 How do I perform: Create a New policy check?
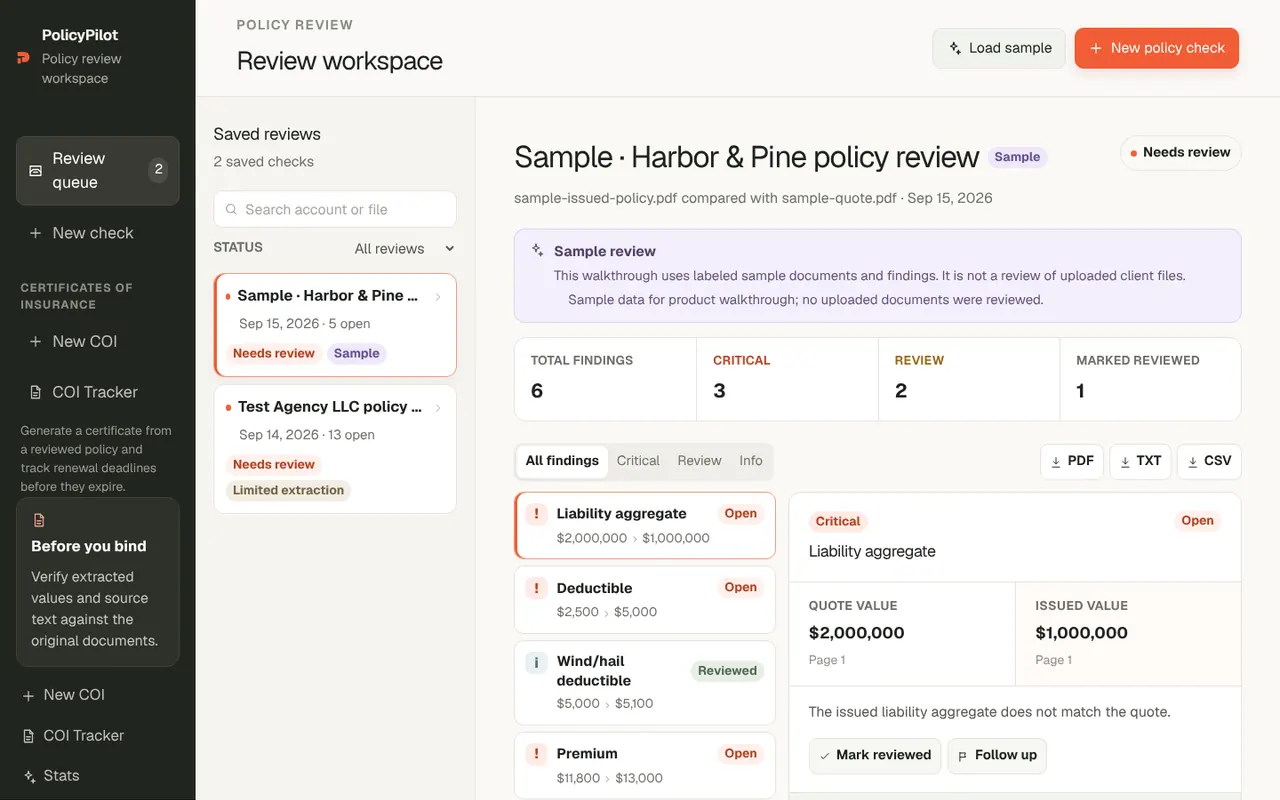coord(1157,48)
